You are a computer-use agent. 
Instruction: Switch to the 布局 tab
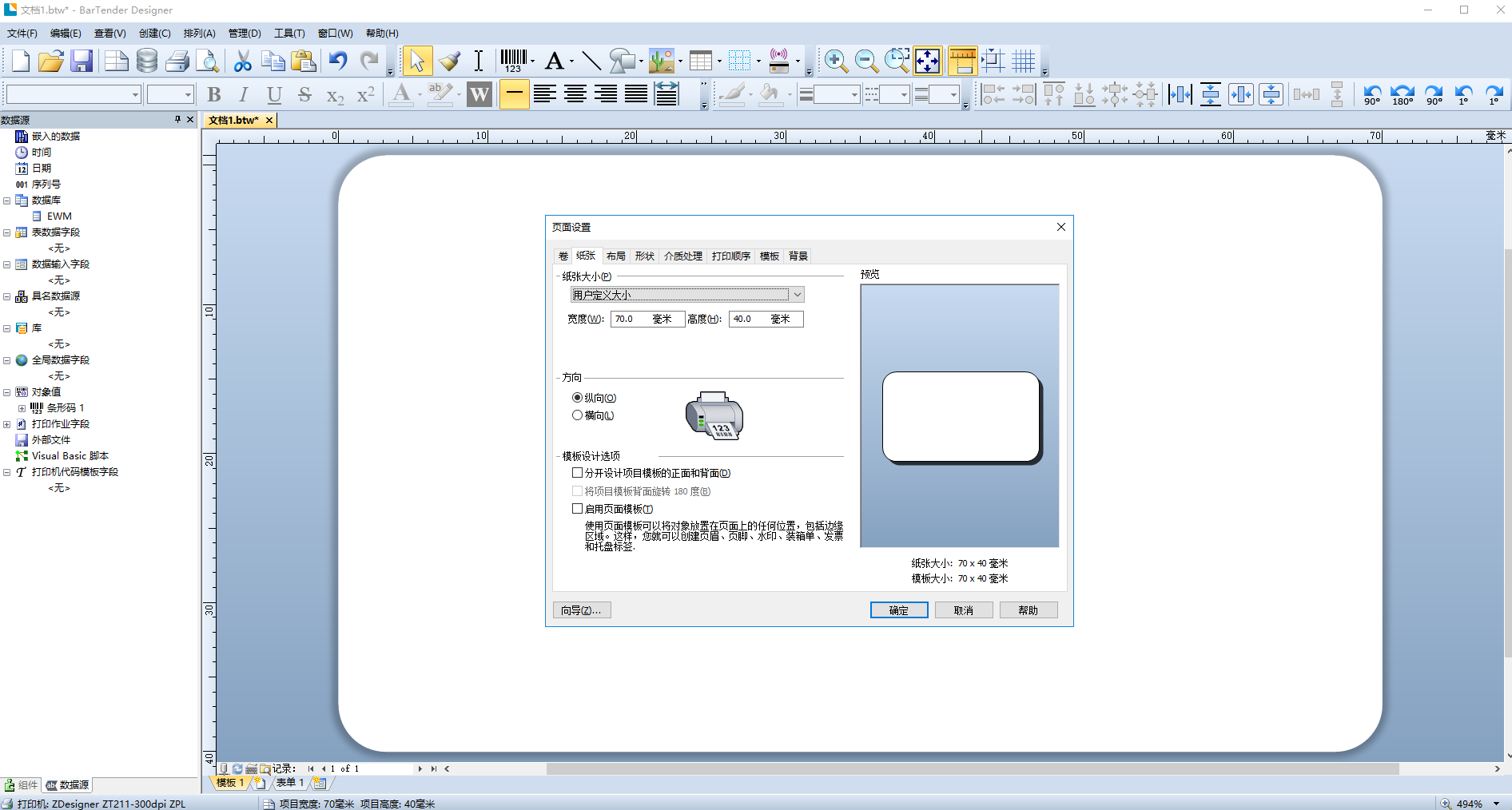615,256
